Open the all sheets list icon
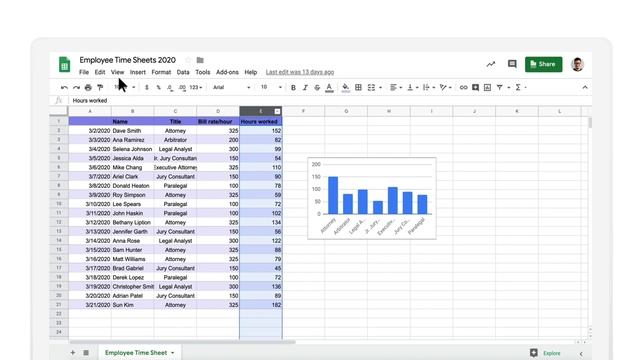 click(x=86, y=353)
